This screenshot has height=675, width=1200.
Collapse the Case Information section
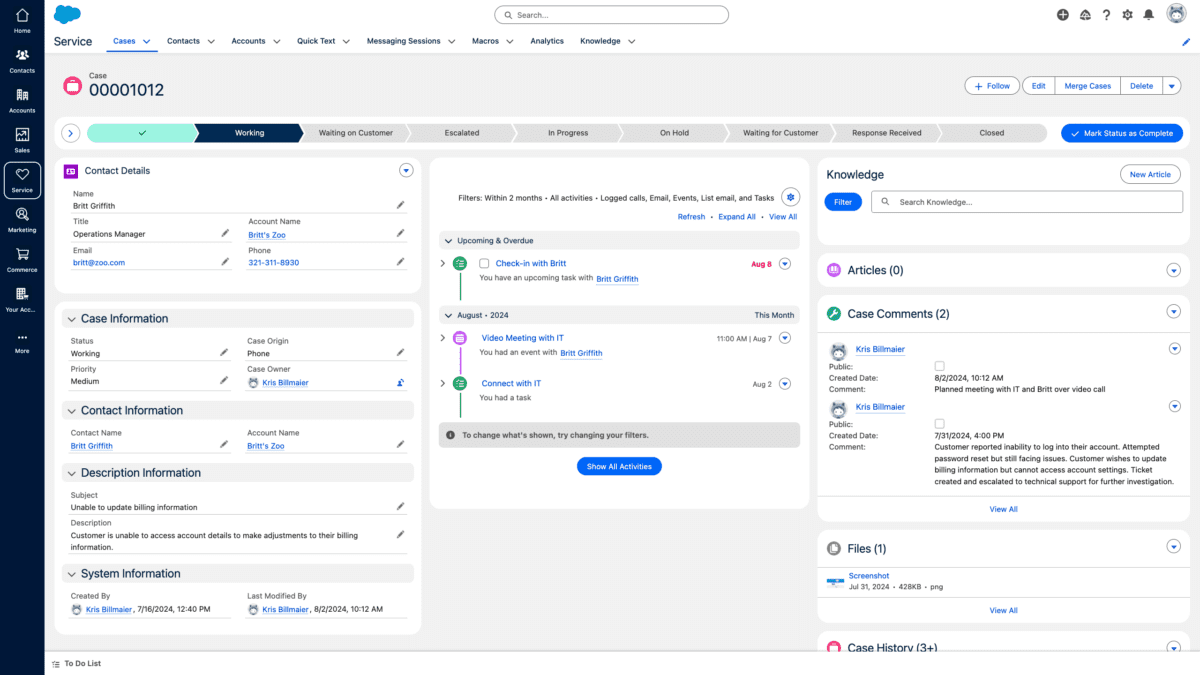click(x=70, y=318)
